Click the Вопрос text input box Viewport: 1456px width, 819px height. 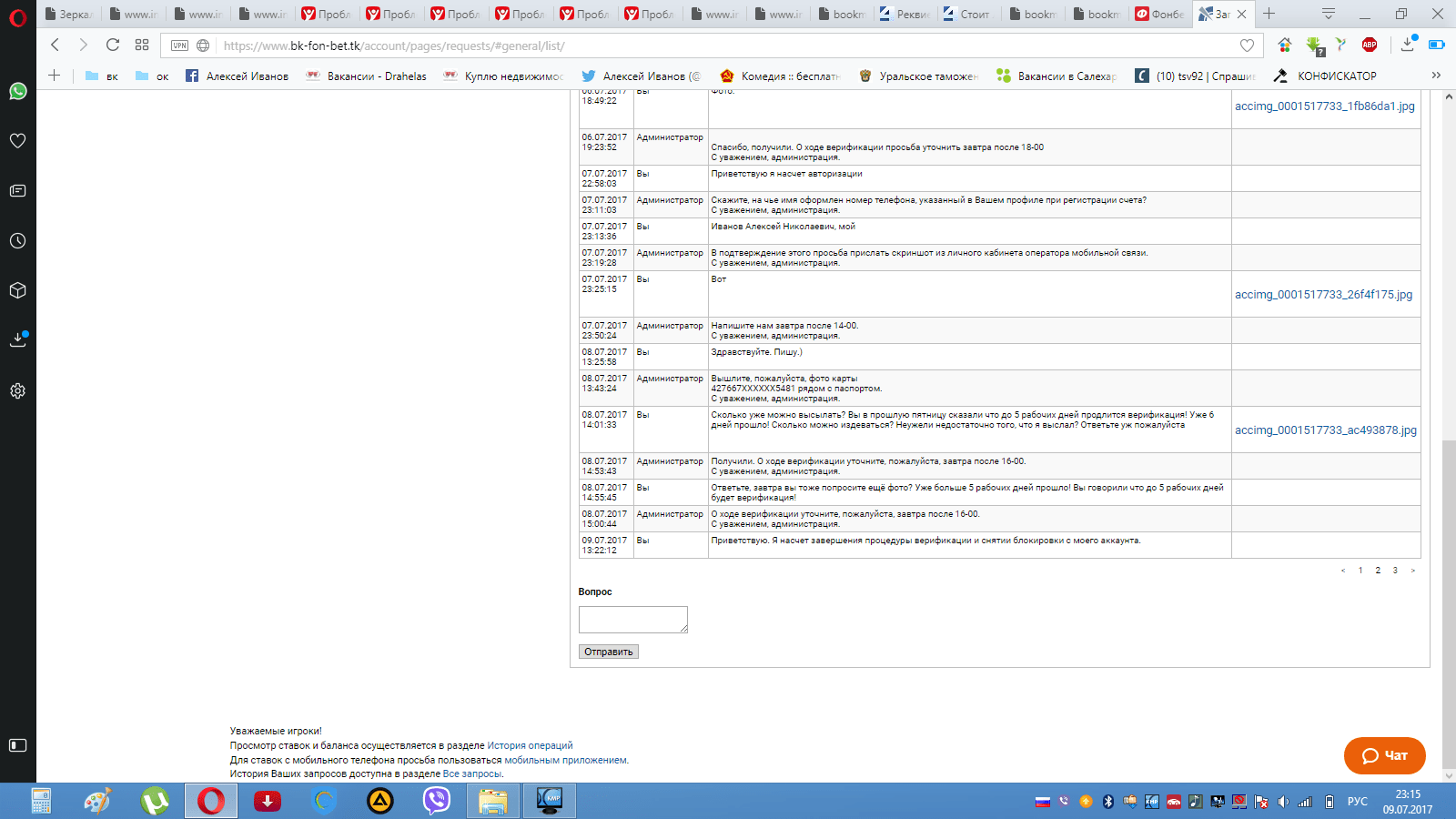(632, 620)
